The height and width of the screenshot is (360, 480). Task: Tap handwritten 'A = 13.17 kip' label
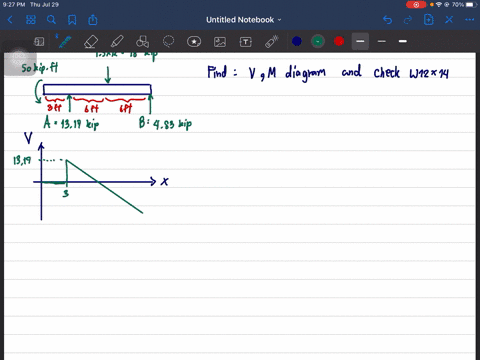click(71, 123)
